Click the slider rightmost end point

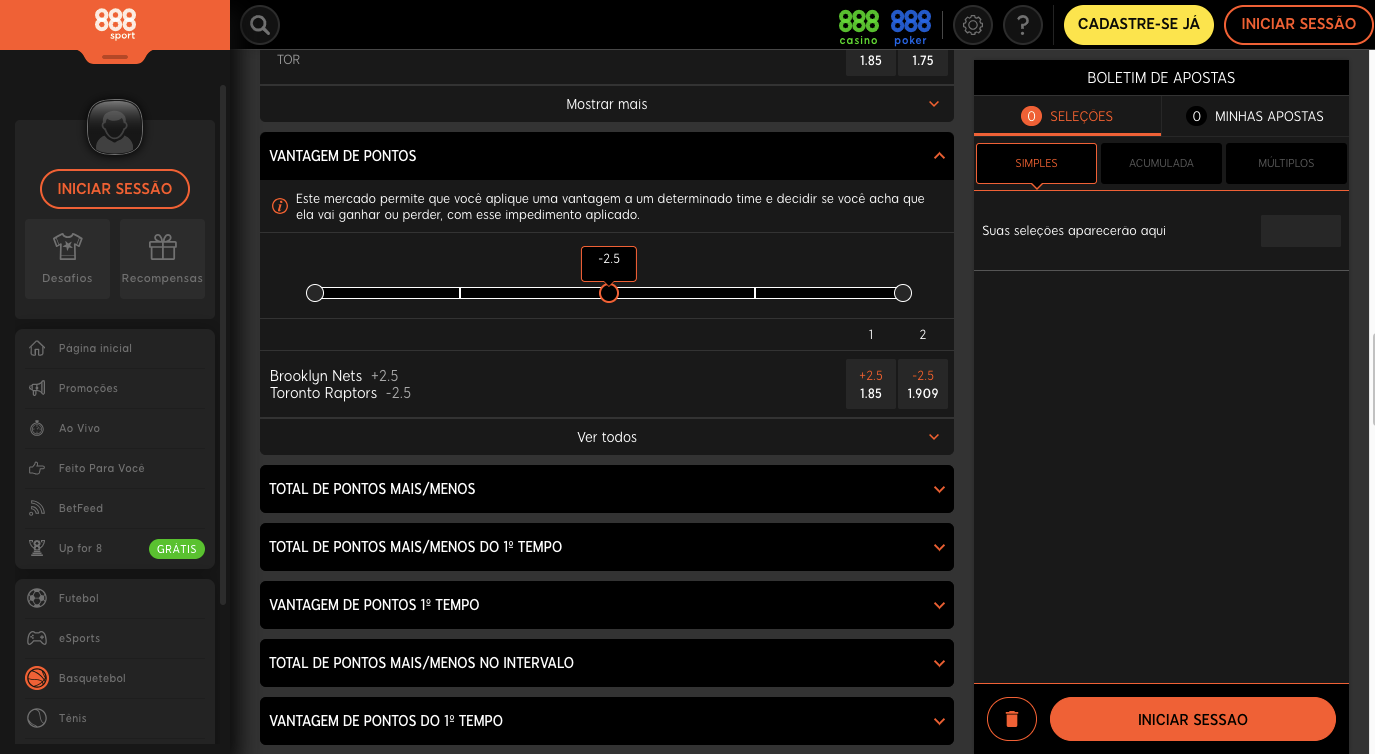pos(903,293)
